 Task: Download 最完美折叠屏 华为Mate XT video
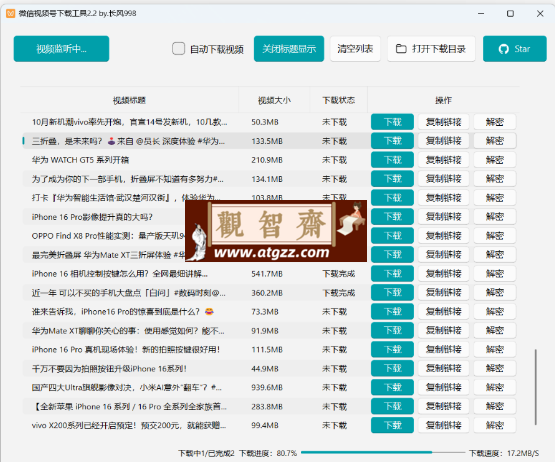tap(392, 255)
